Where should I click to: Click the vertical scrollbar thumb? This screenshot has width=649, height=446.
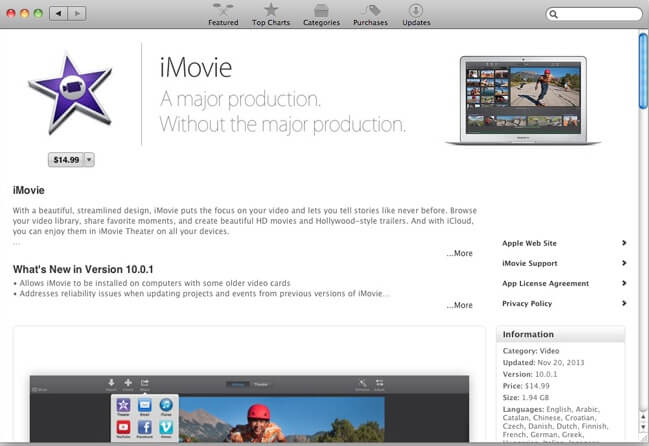tap(643, 71)
